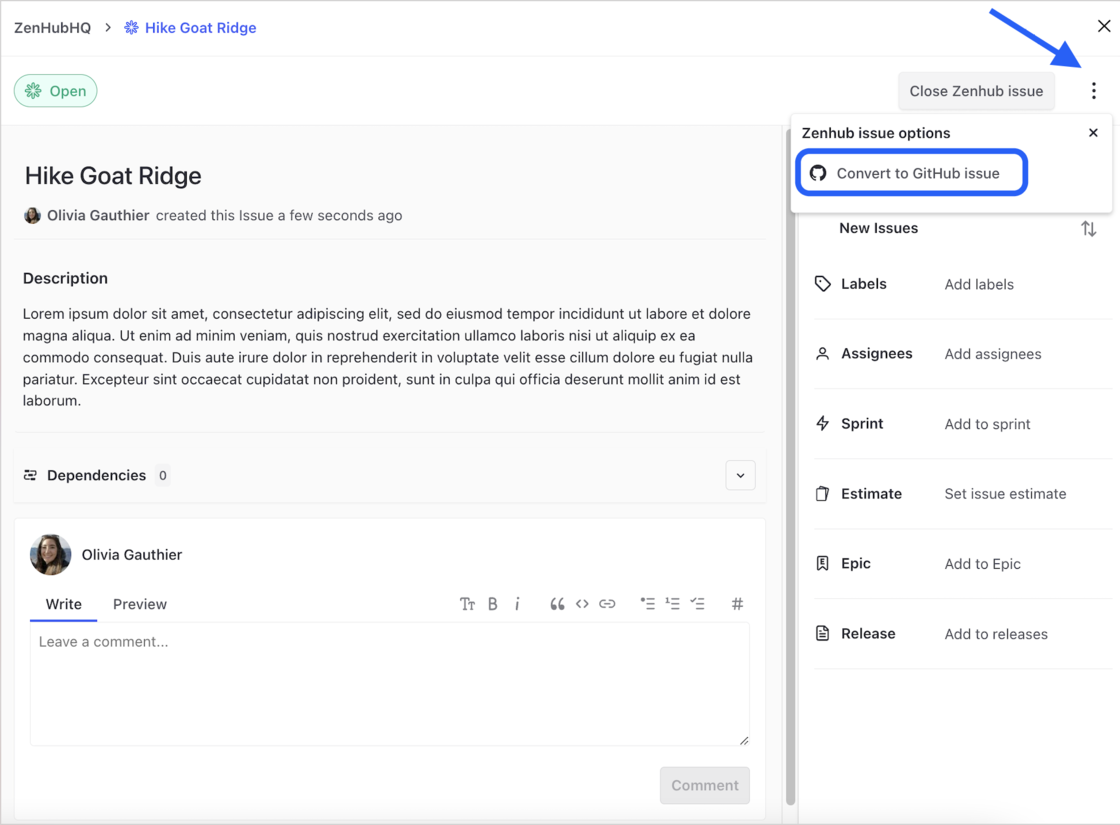Expand the Dependencies section

pyautogui.click(x=740, y=475)
